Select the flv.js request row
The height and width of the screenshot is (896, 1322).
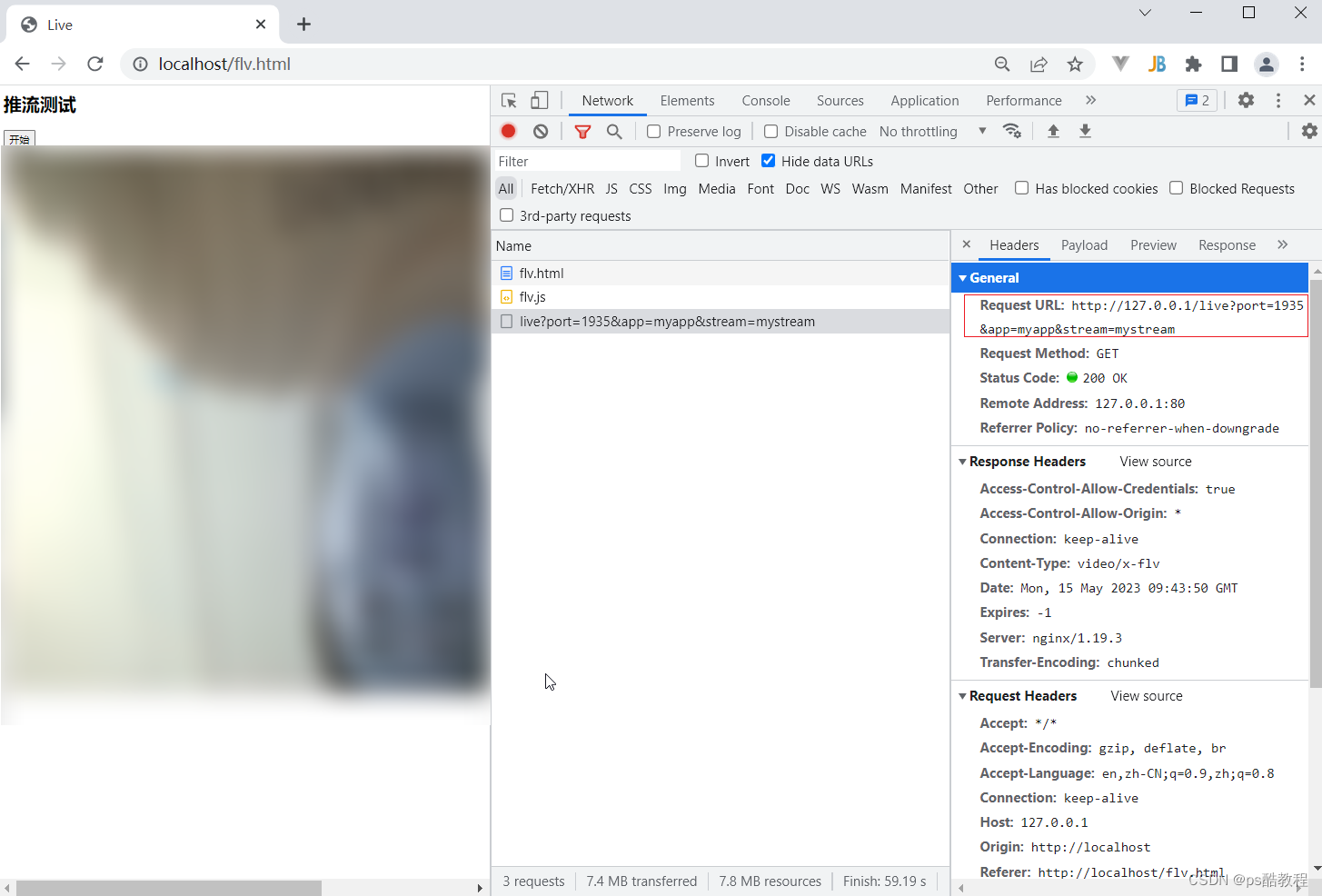pos(721,297)
